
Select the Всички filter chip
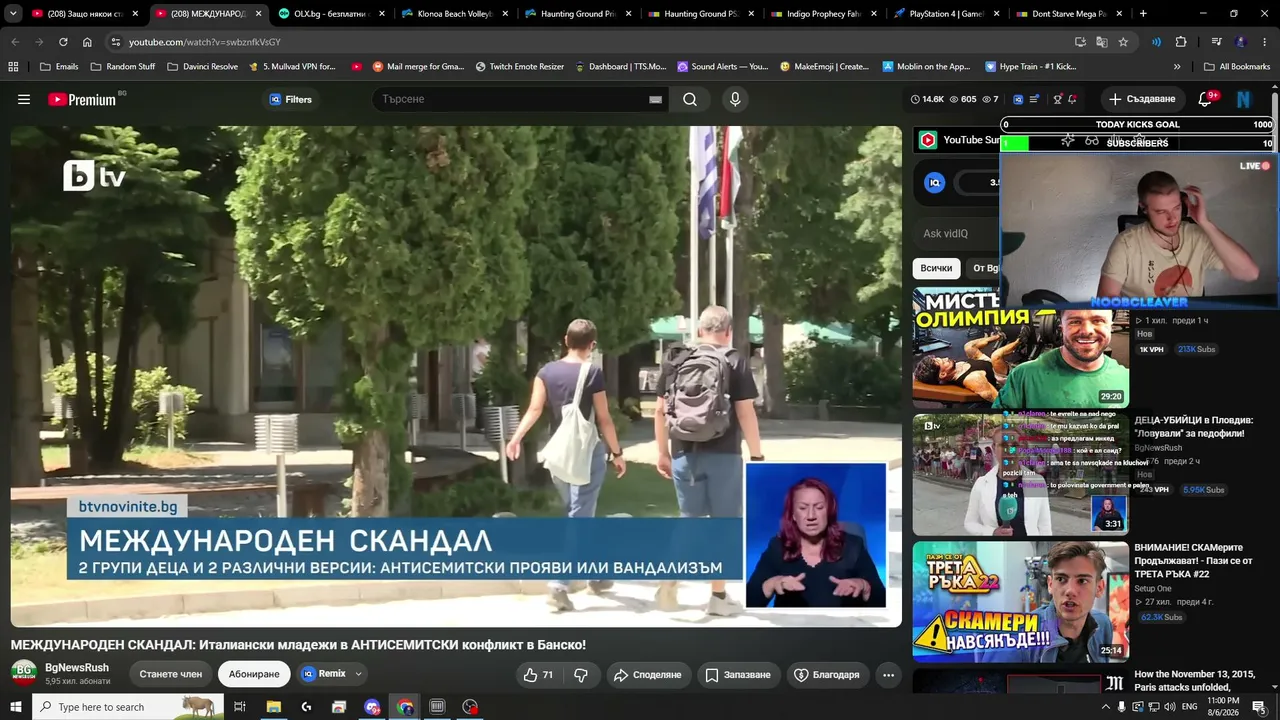coord(936,268)
